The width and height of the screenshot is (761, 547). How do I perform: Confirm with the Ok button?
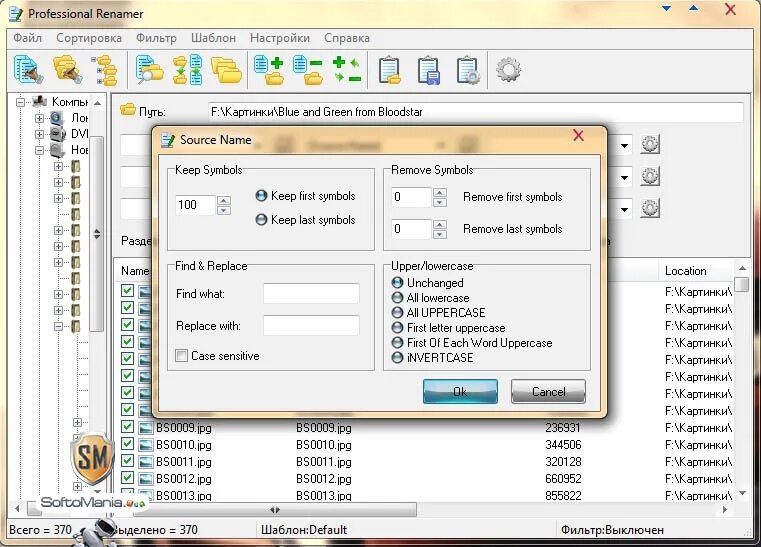460,391
